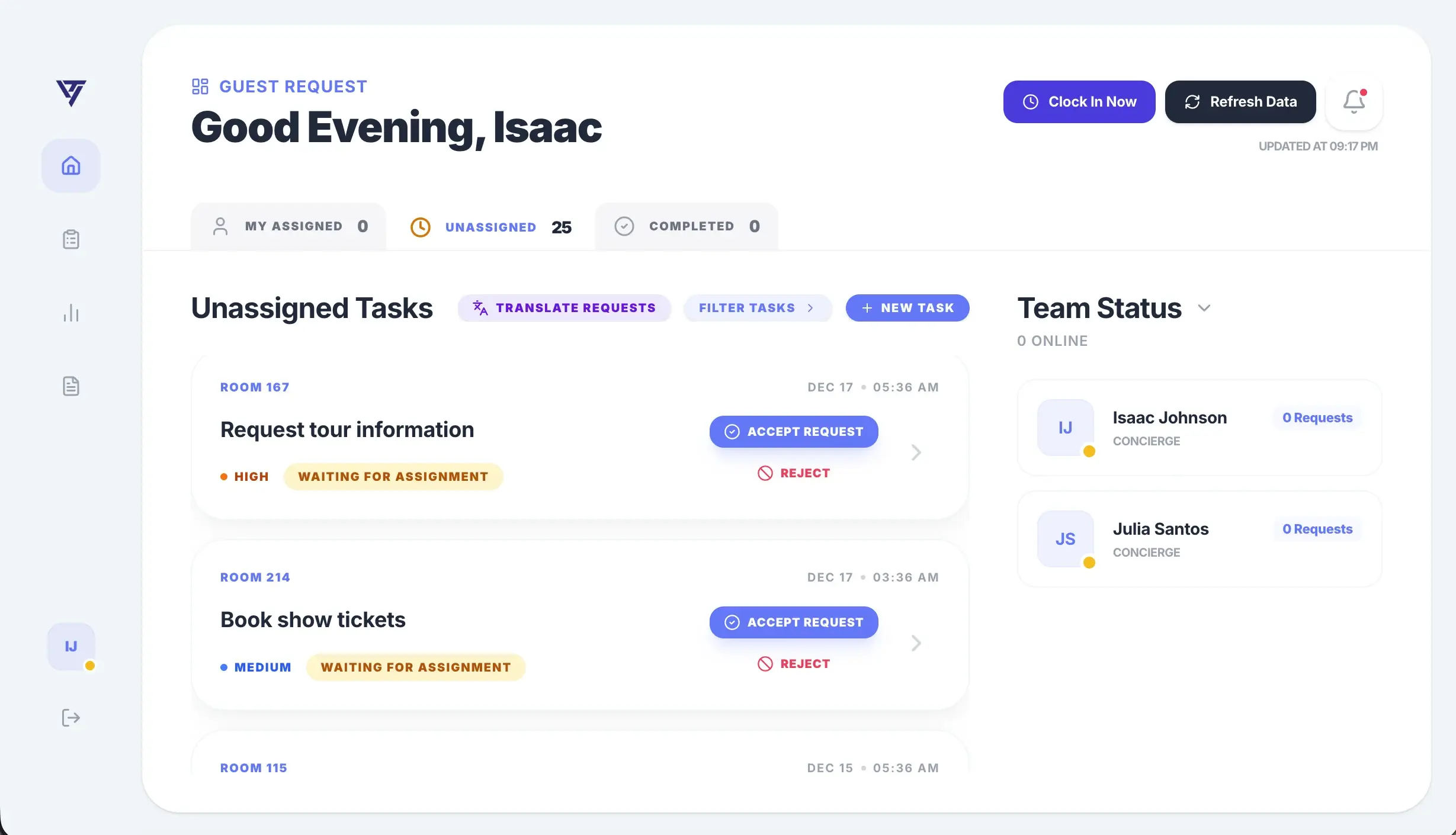Viewport: 1456px width, 835px height.
Task: Click the 0 ONLINE status text
Action: [1053, 341]
